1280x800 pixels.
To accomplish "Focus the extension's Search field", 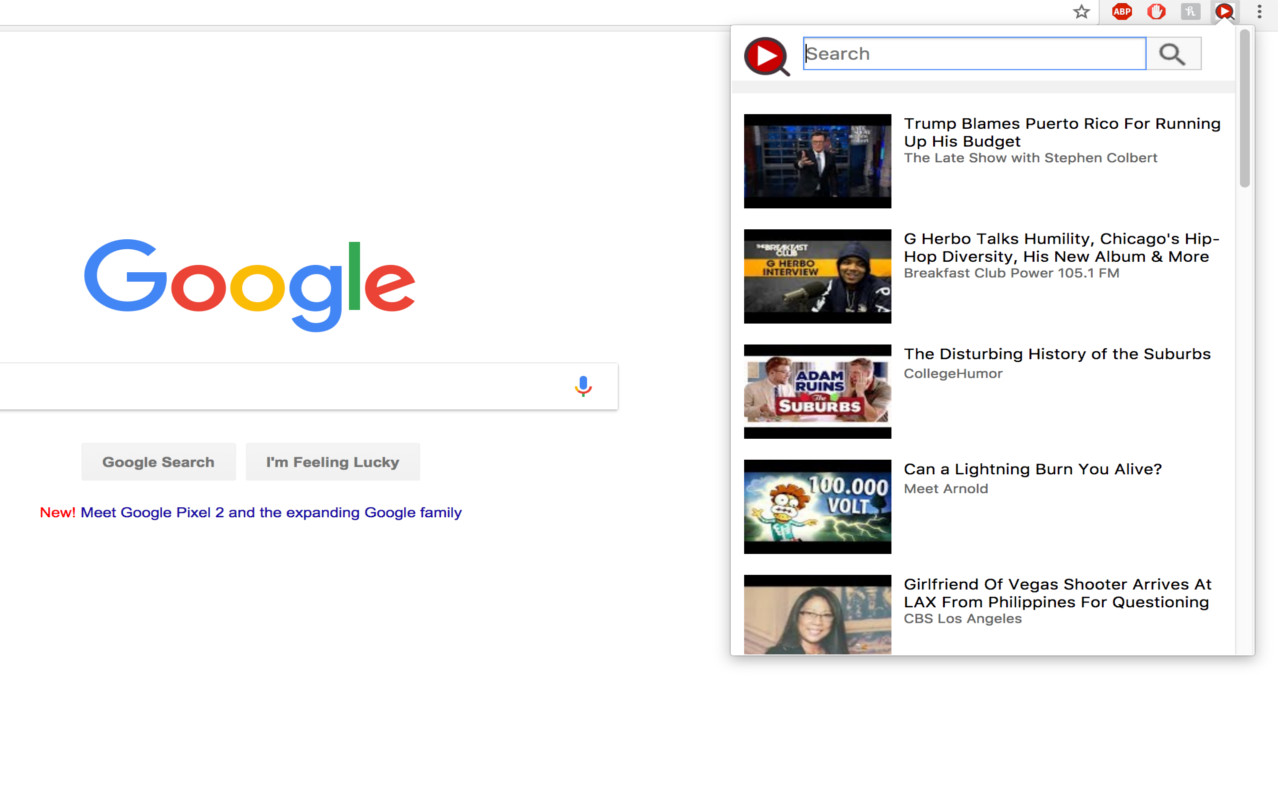I will pos(975,54).
